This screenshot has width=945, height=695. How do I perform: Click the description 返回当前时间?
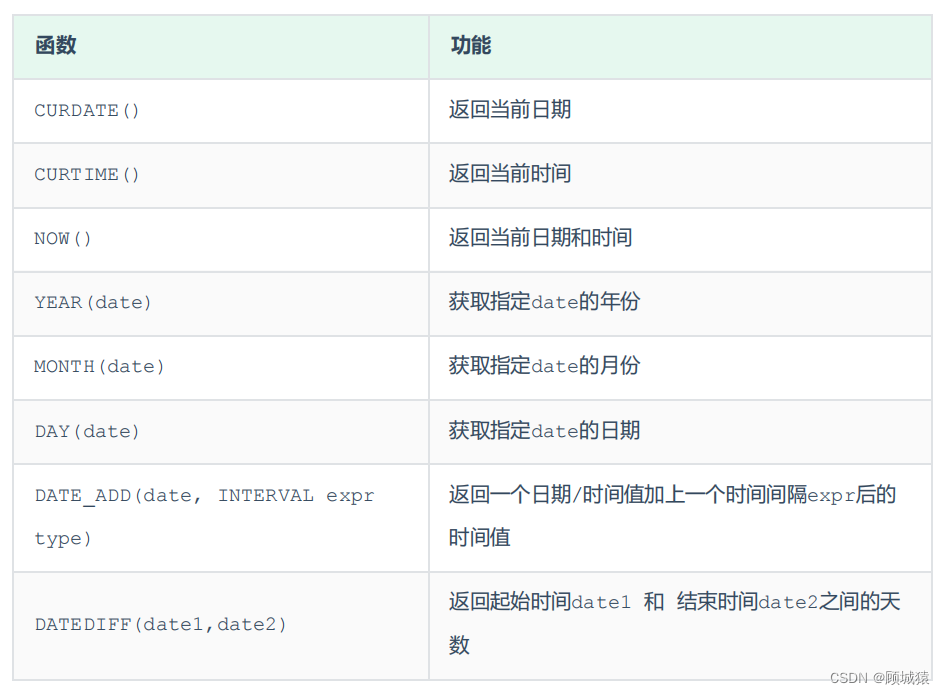[x=510, y=174]
